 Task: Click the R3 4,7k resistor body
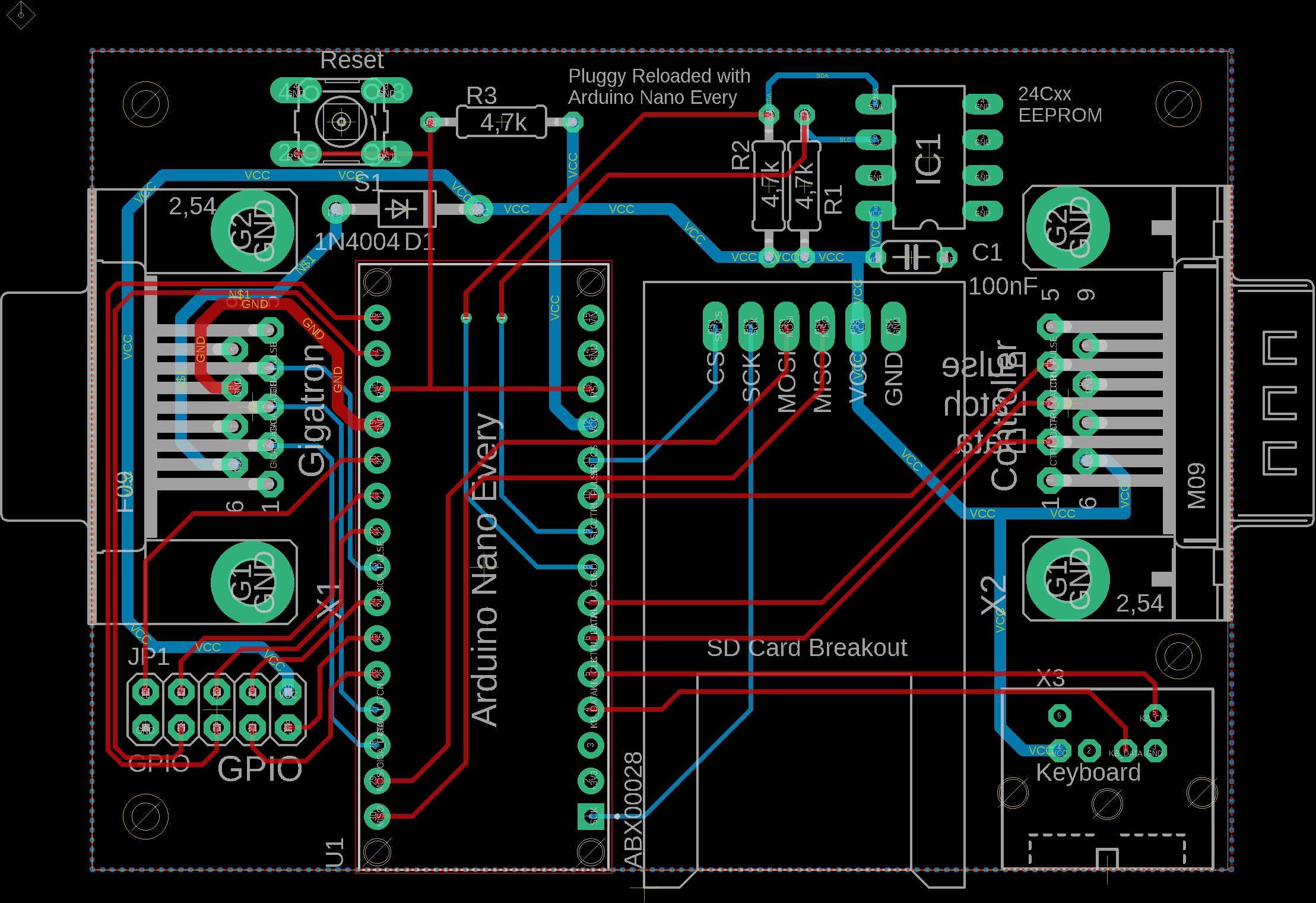click(x=502, y=122)
